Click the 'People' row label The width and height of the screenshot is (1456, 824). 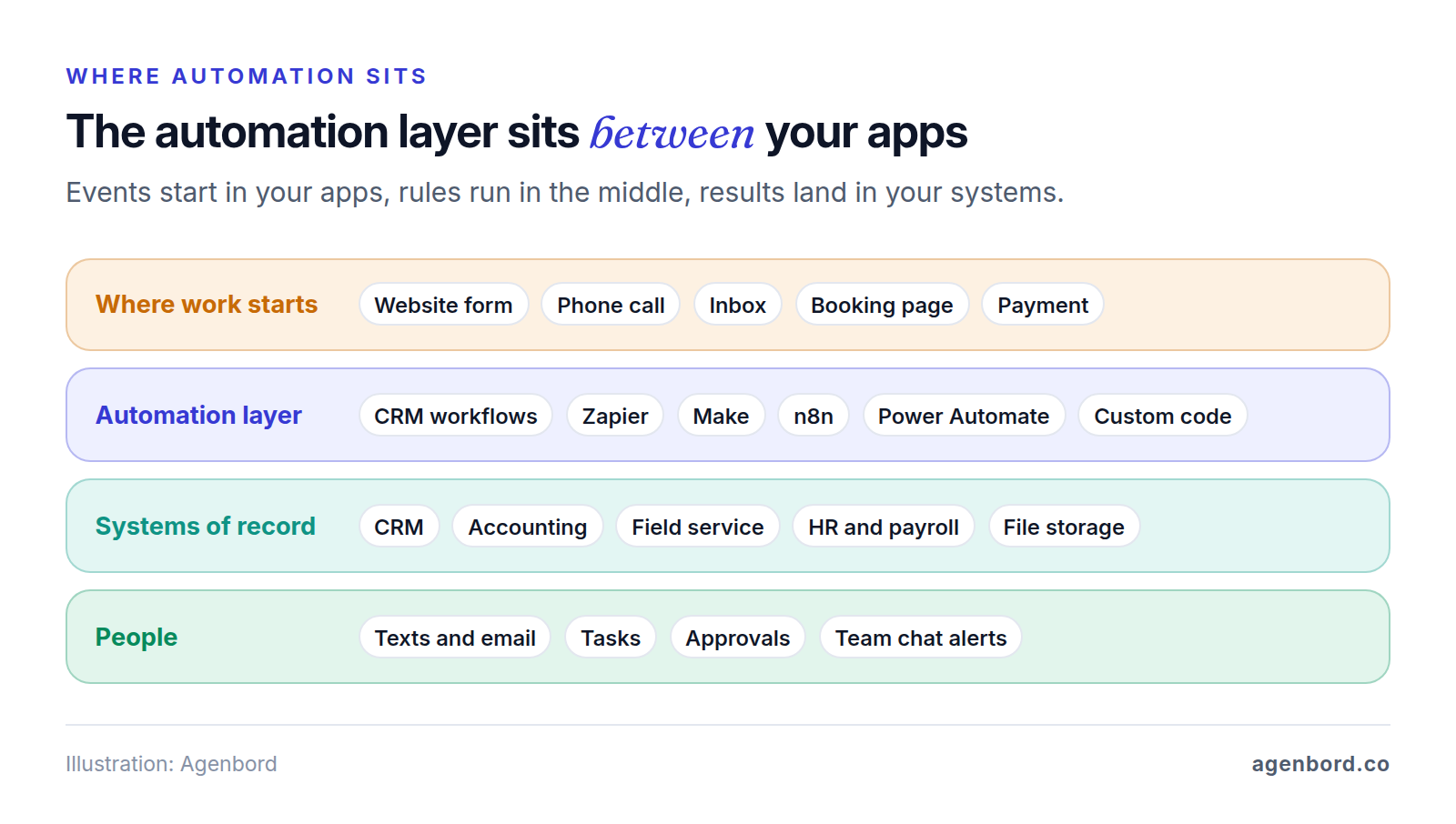tap(136, 637)
